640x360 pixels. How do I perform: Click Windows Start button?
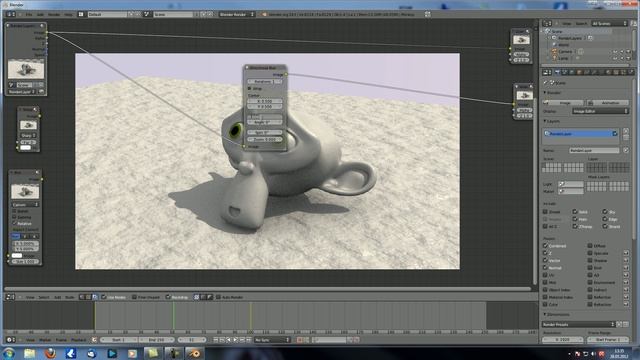tap(9, 353)
